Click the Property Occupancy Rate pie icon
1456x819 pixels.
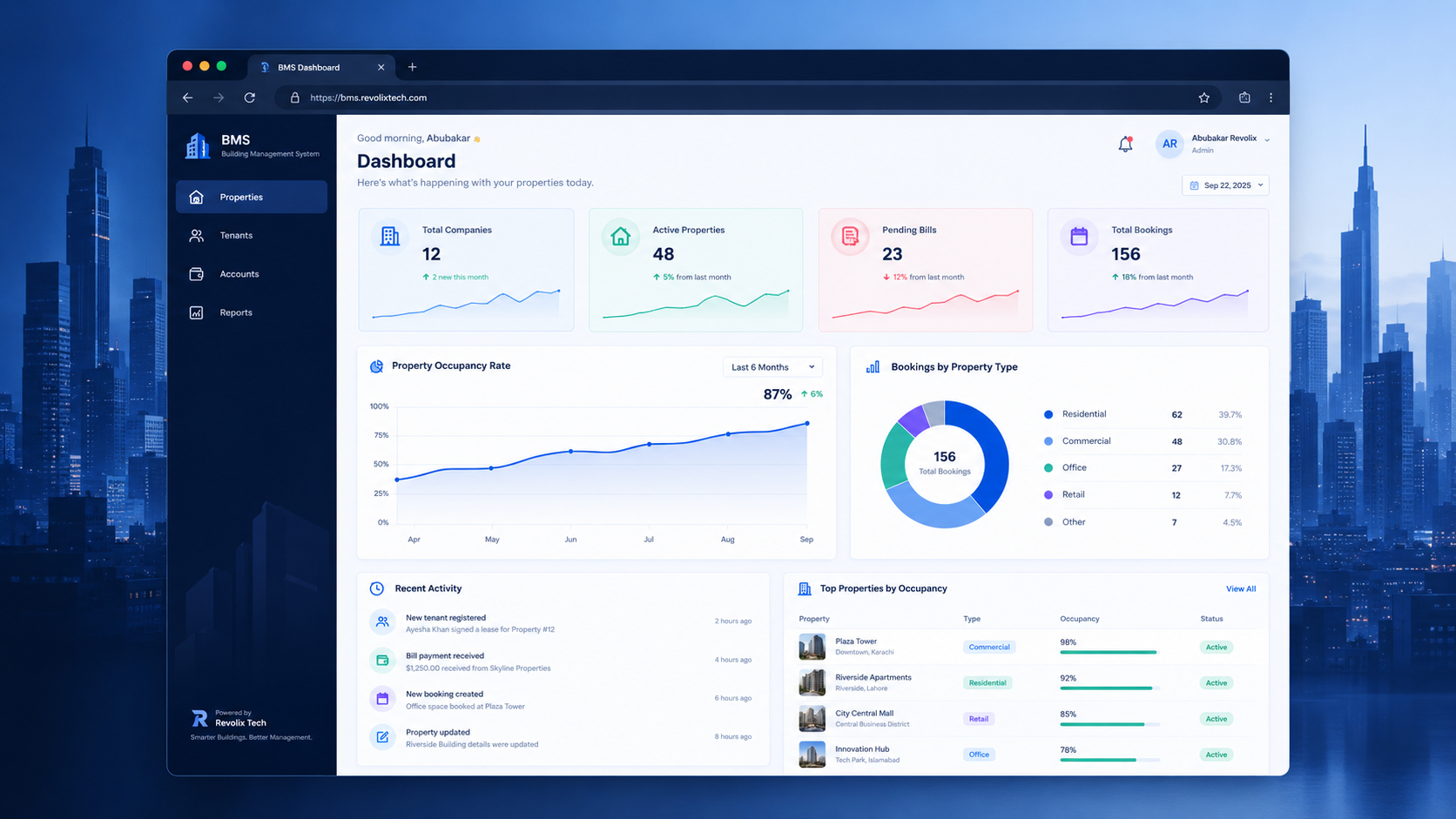click(x=376, y=366)
